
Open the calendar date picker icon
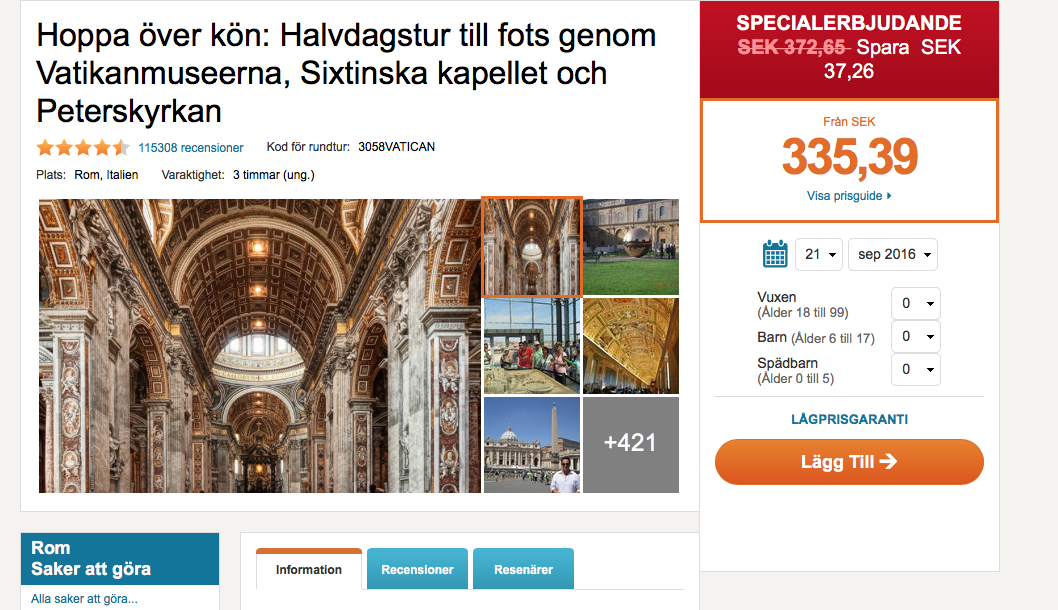pyautogui.click(x=775, y=254)
